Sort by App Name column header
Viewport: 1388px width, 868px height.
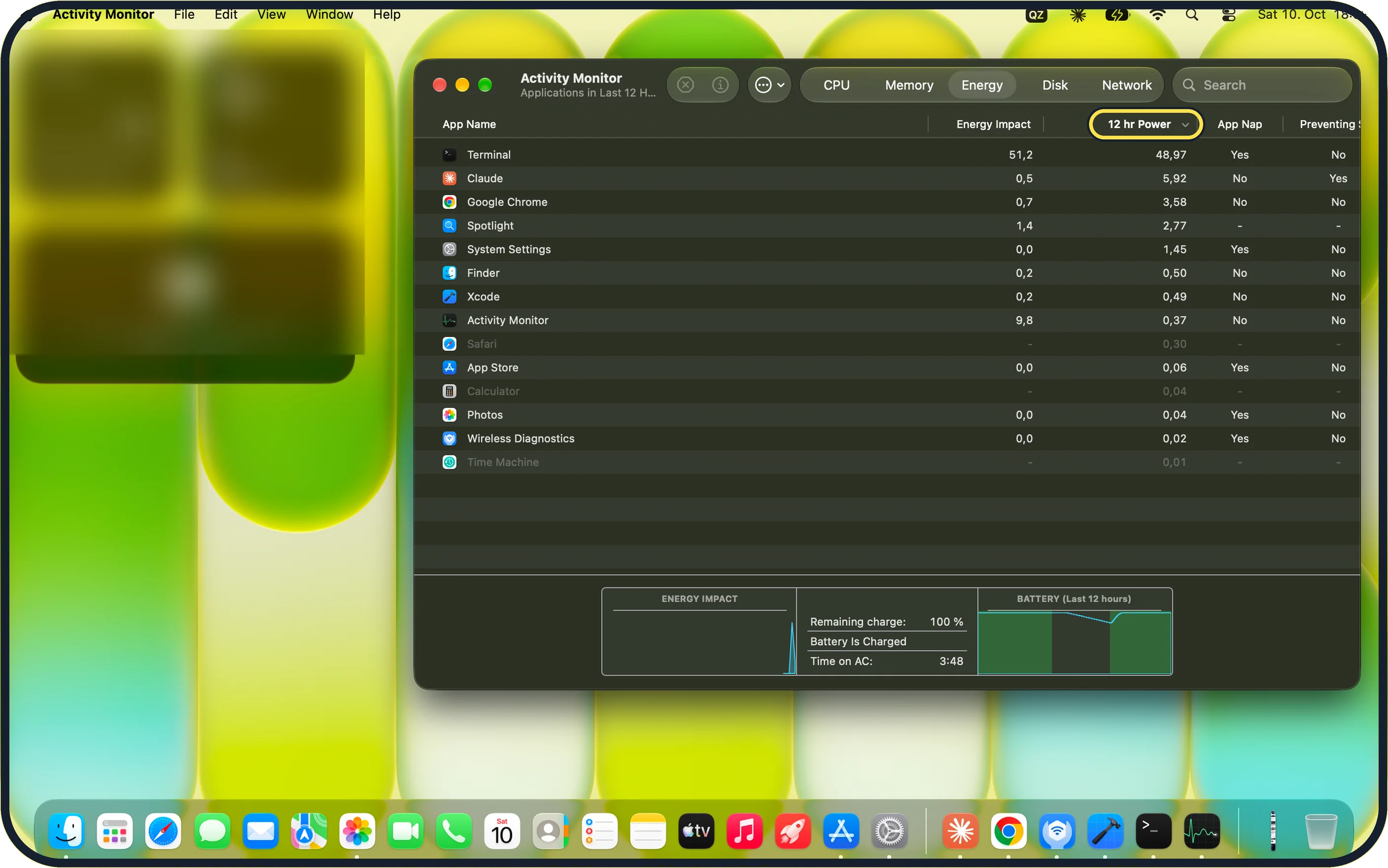tap(469, 124)
